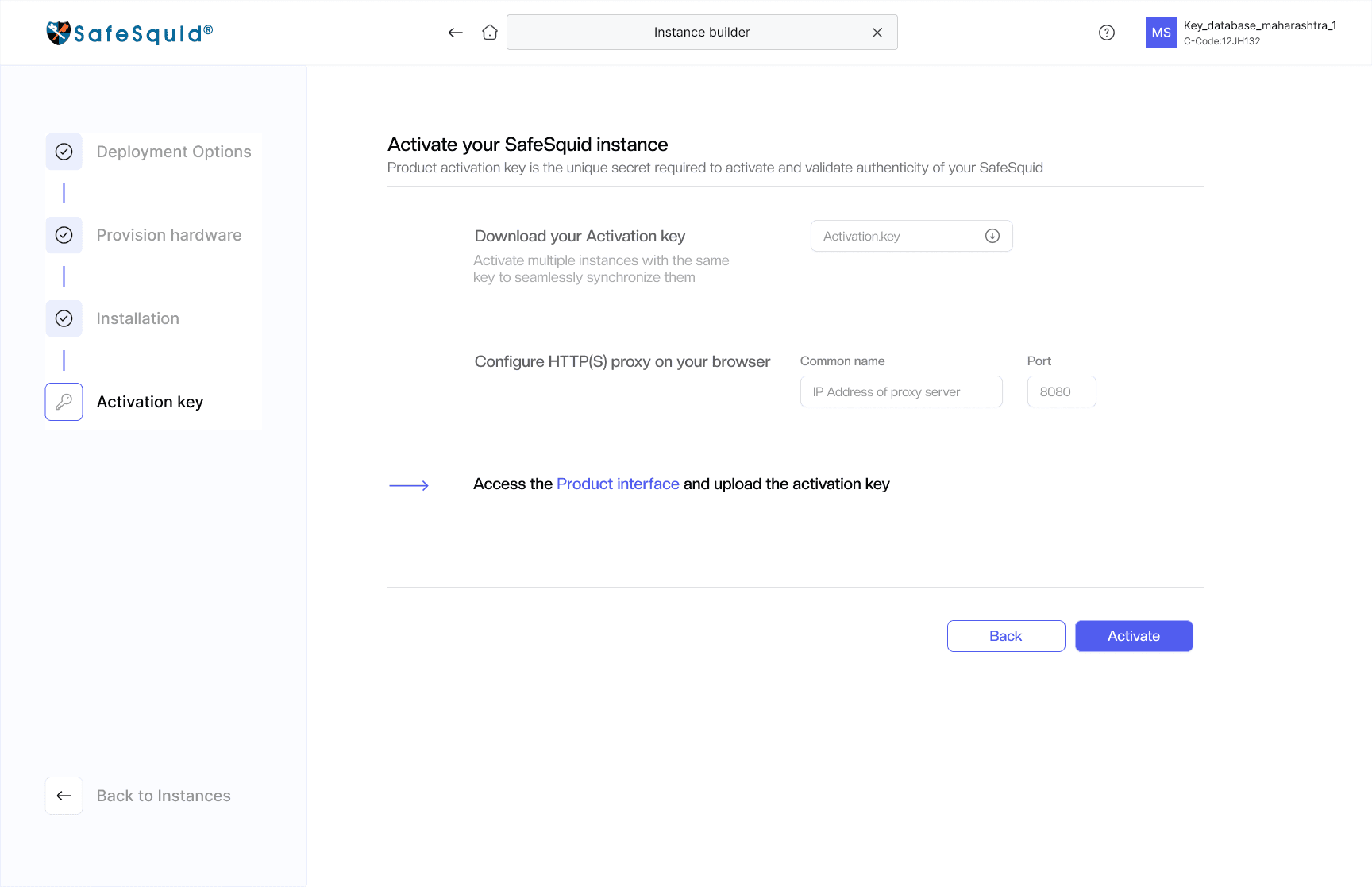Go back using the header arrow
This screenshot has height=887, width=1372.
[x=456, y=33]
